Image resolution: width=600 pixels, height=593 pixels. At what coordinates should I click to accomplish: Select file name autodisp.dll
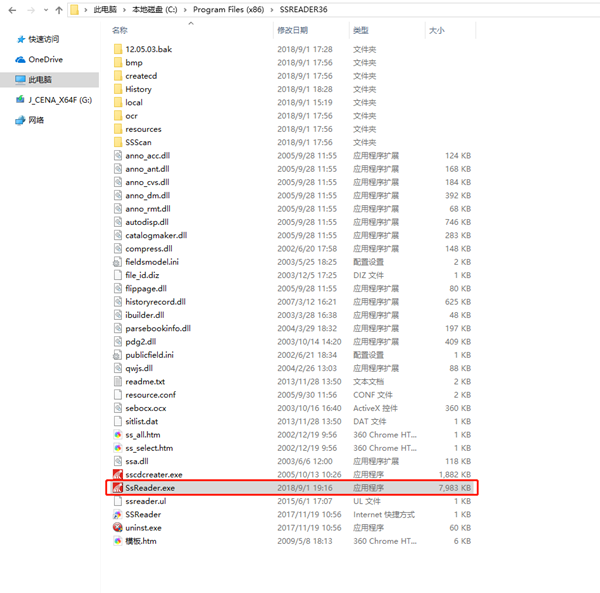tap(147, 222)
